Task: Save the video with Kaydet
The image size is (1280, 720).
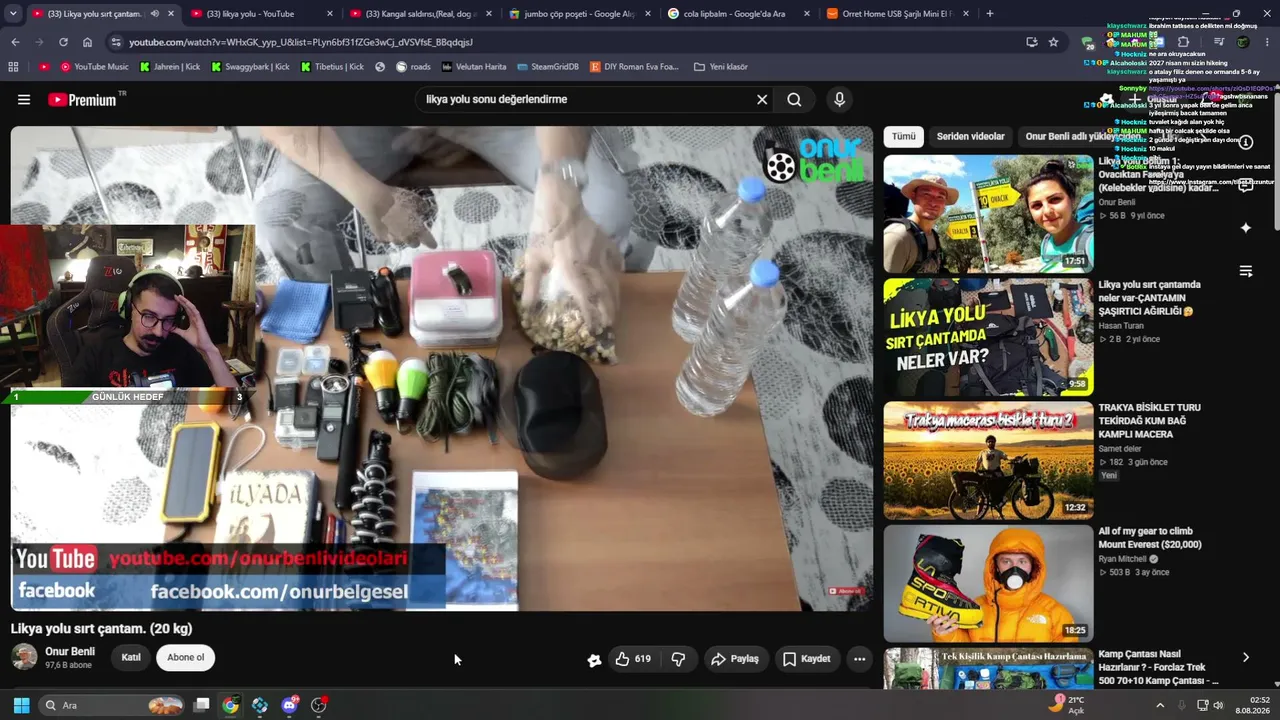Action: tap(806, 659)
